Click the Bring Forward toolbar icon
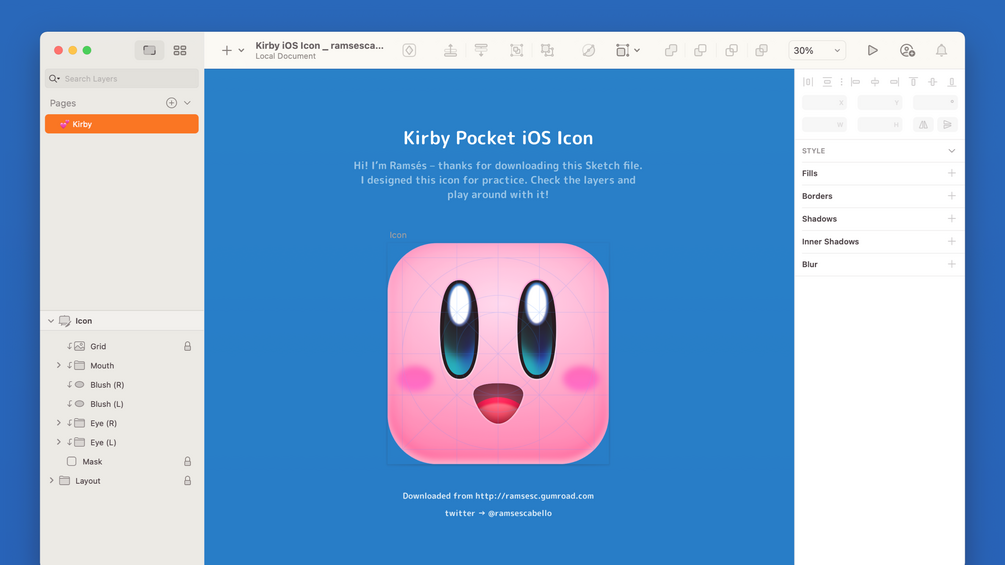This screenshot has width=1005, height=565. (451, 50)
